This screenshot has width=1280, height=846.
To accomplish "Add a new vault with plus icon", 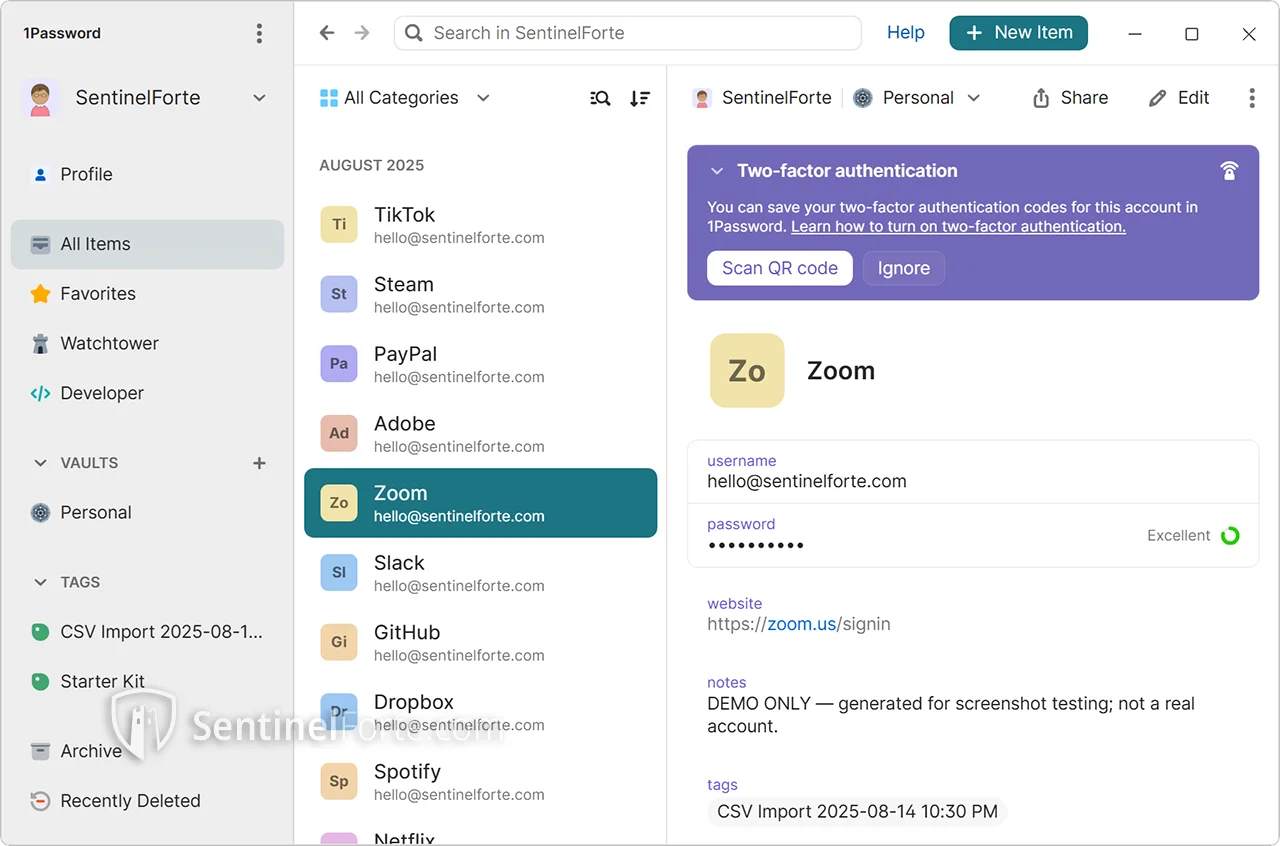I will coord(259,463).
